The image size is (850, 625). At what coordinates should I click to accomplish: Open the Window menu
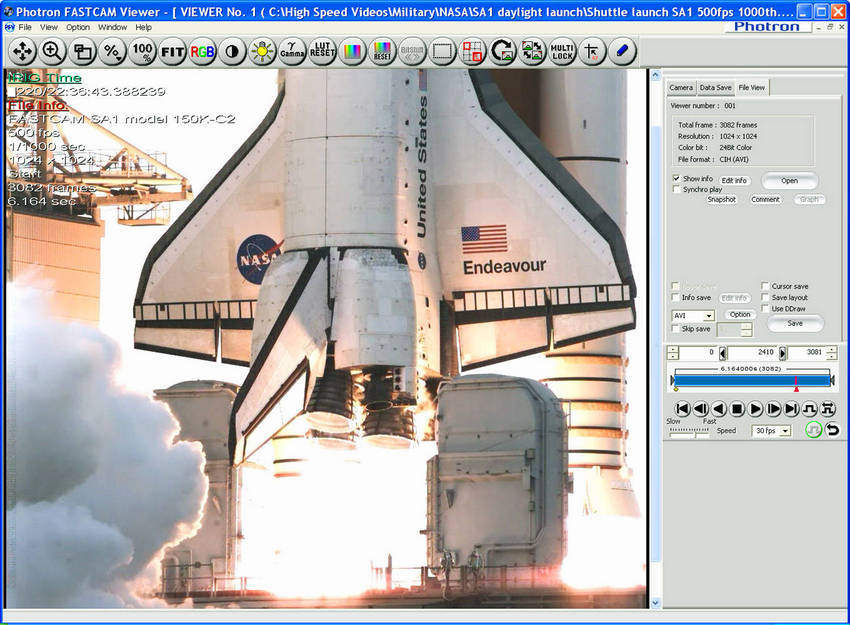(112, 27)
